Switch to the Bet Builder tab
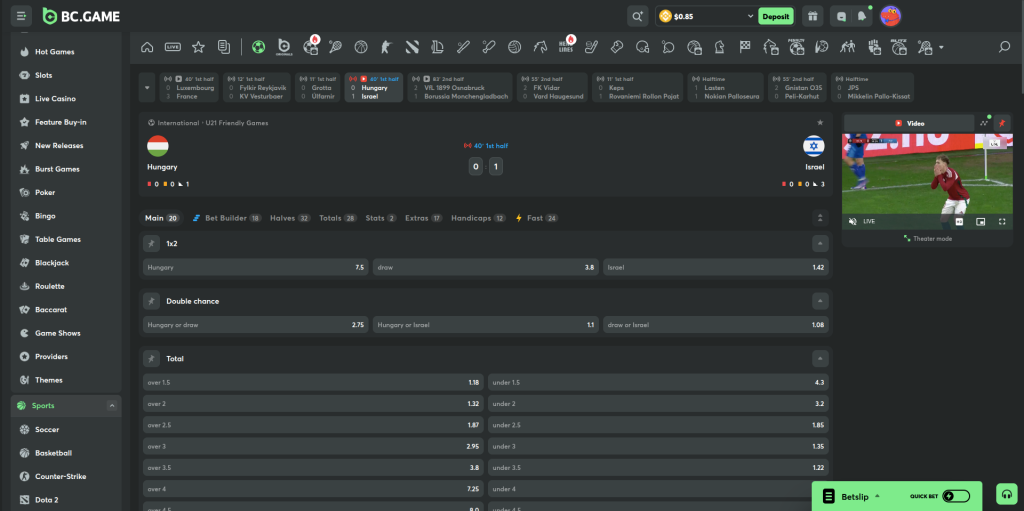The image size is (1024, 511). (x=225, y=217)
